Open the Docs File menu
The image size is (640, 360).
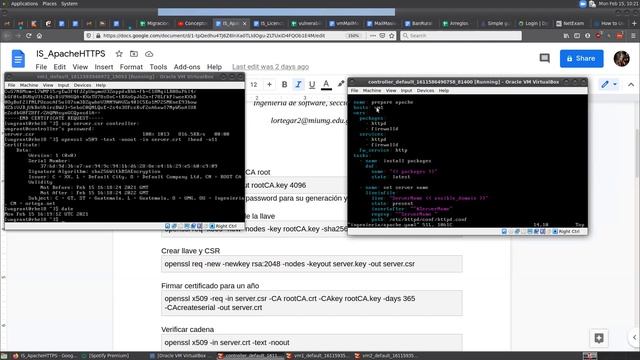41,67
